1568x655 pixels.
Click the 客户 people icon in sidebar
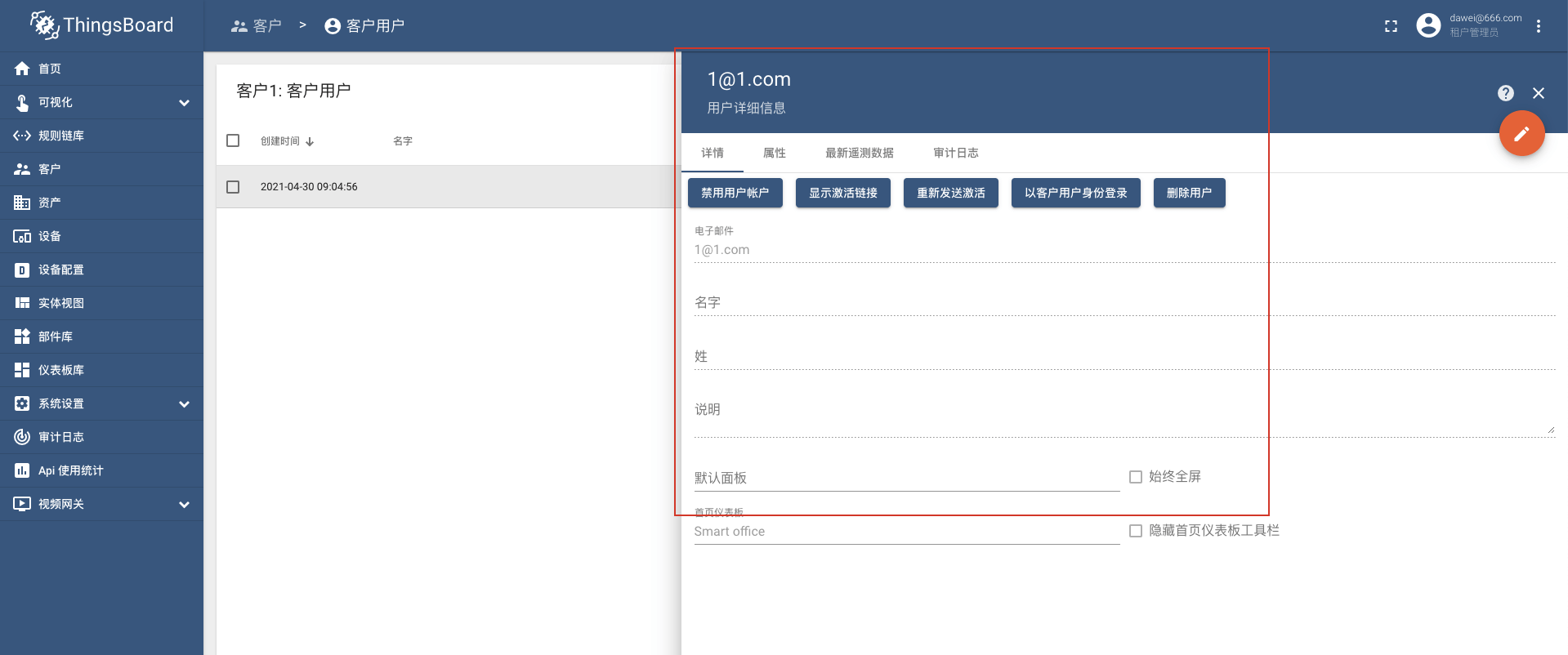[22, 169]
